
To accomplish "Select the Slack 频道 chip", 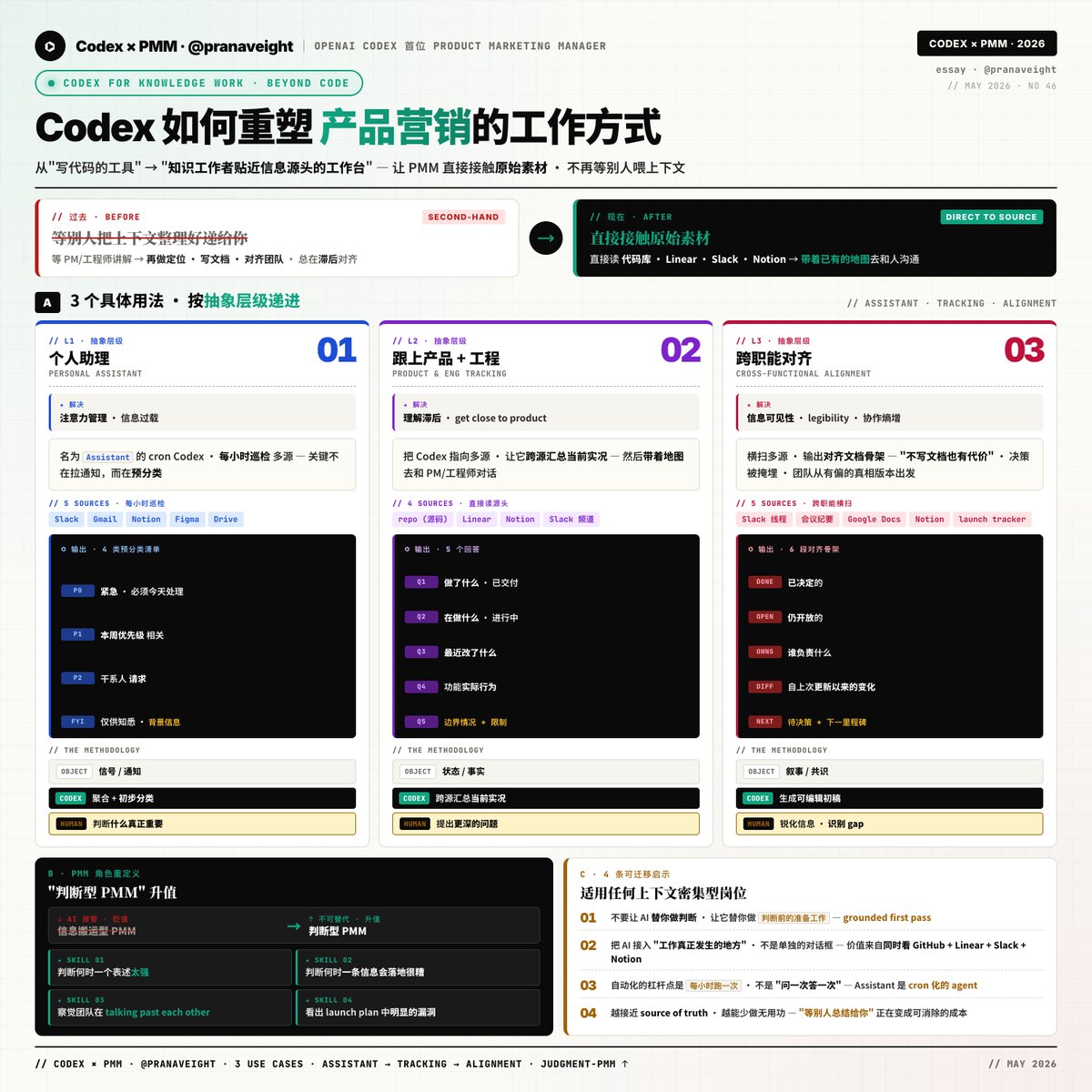I will [571, 520].
